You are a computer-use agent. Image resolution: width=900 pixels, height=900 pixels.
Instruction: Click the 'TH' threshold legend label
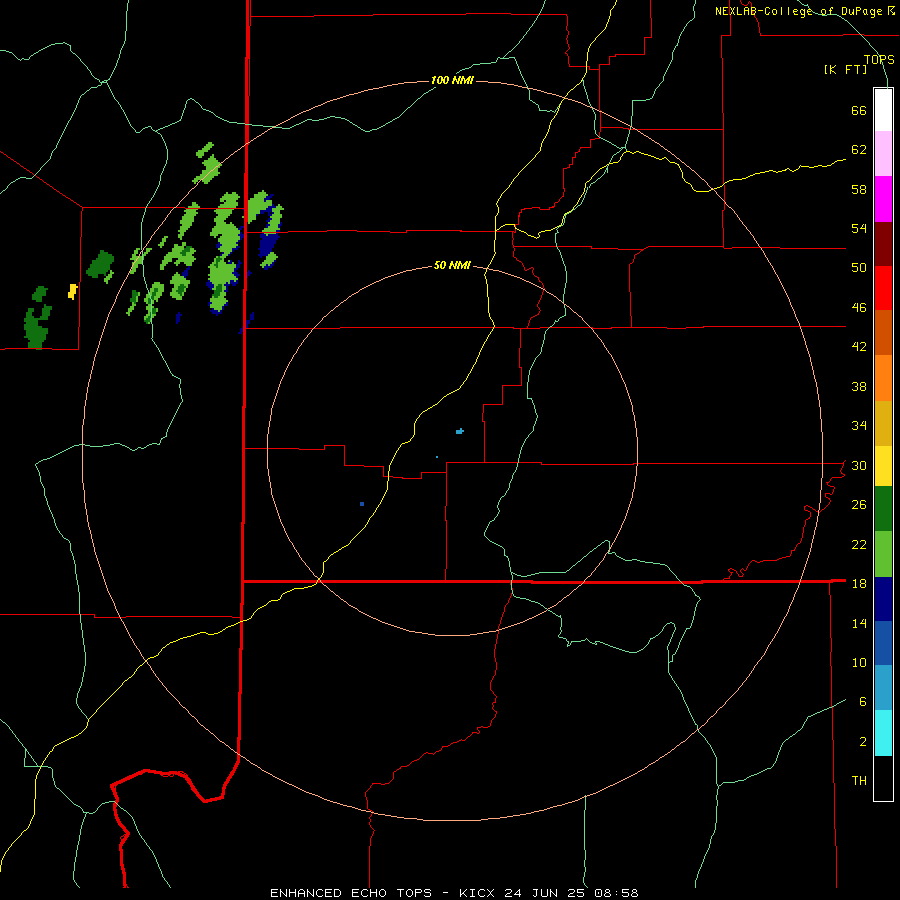[x=859, y=781]
